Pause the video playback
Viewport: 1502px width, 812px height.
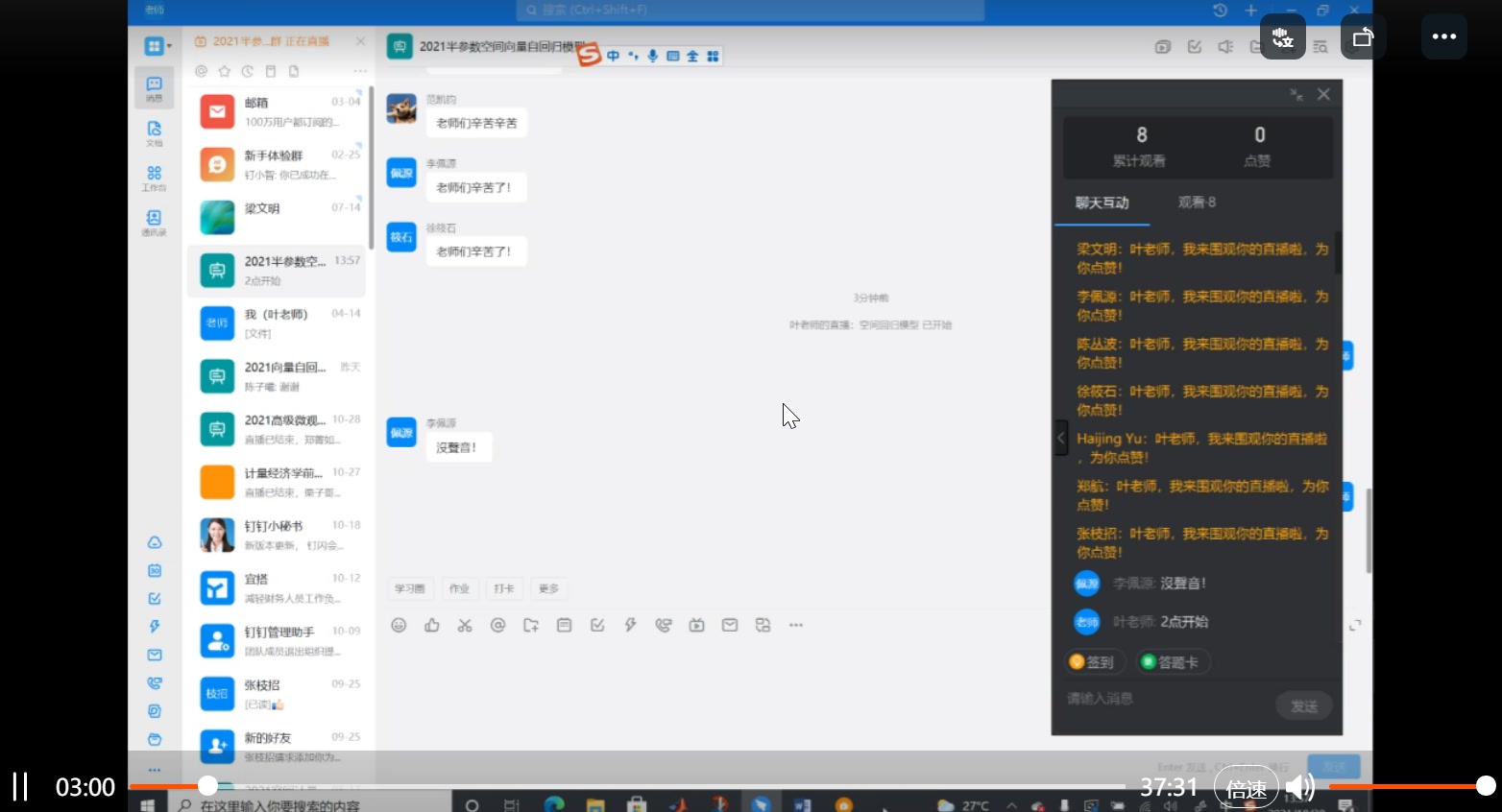[x=19, y=787]
